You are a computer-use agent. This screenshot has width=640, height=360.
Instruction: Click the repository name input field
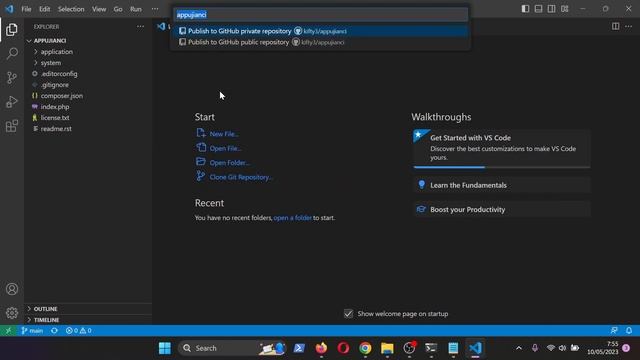click(x=320, y=15)
